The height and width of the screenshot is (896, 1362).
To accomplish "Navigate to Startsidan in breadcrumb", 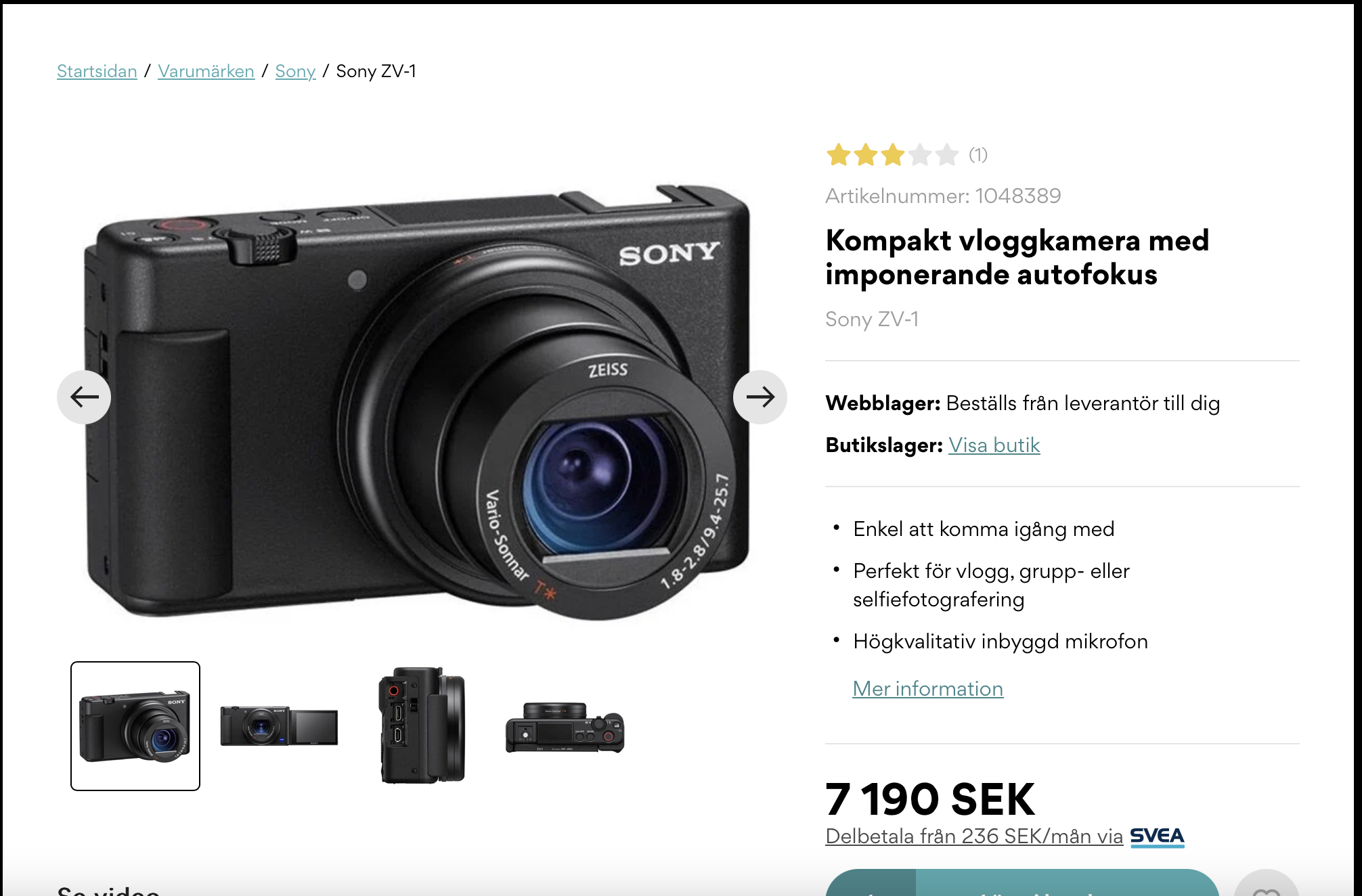I will pos(97,71).
